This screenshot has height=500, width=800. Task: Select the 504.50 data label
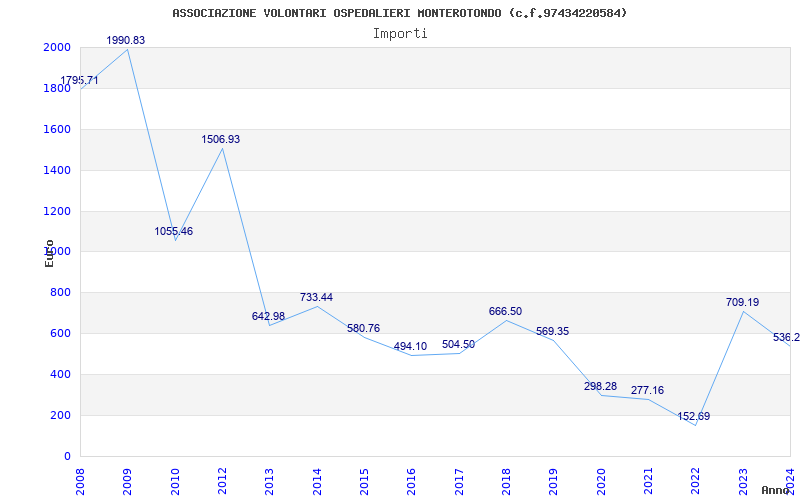click(458, 344)
